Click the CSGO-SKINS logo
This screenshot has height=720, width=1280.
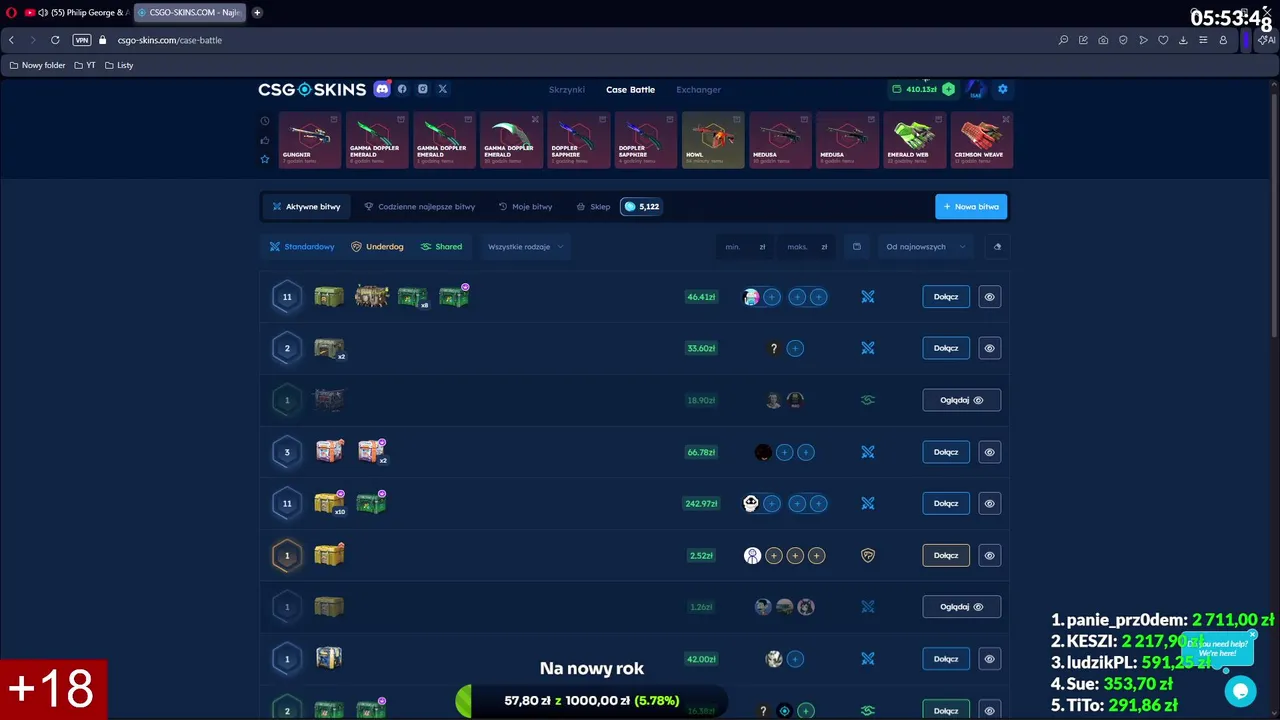[312, 89]
